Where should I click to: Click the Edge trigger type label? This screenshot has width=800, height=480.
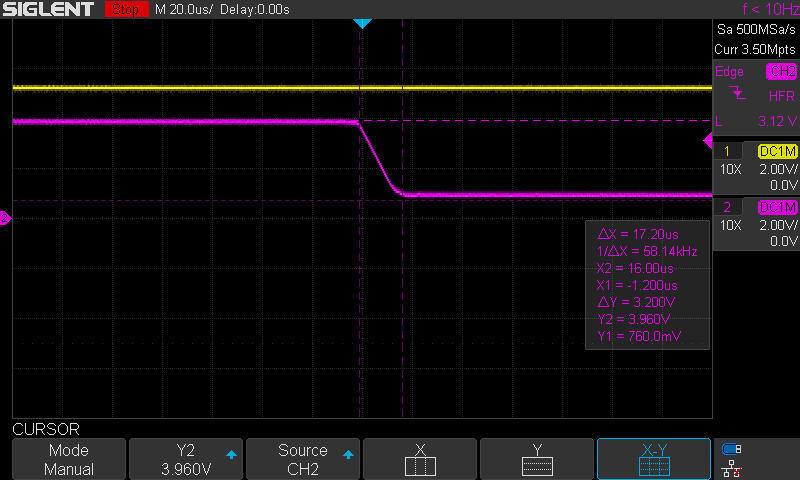click(729, 71)
